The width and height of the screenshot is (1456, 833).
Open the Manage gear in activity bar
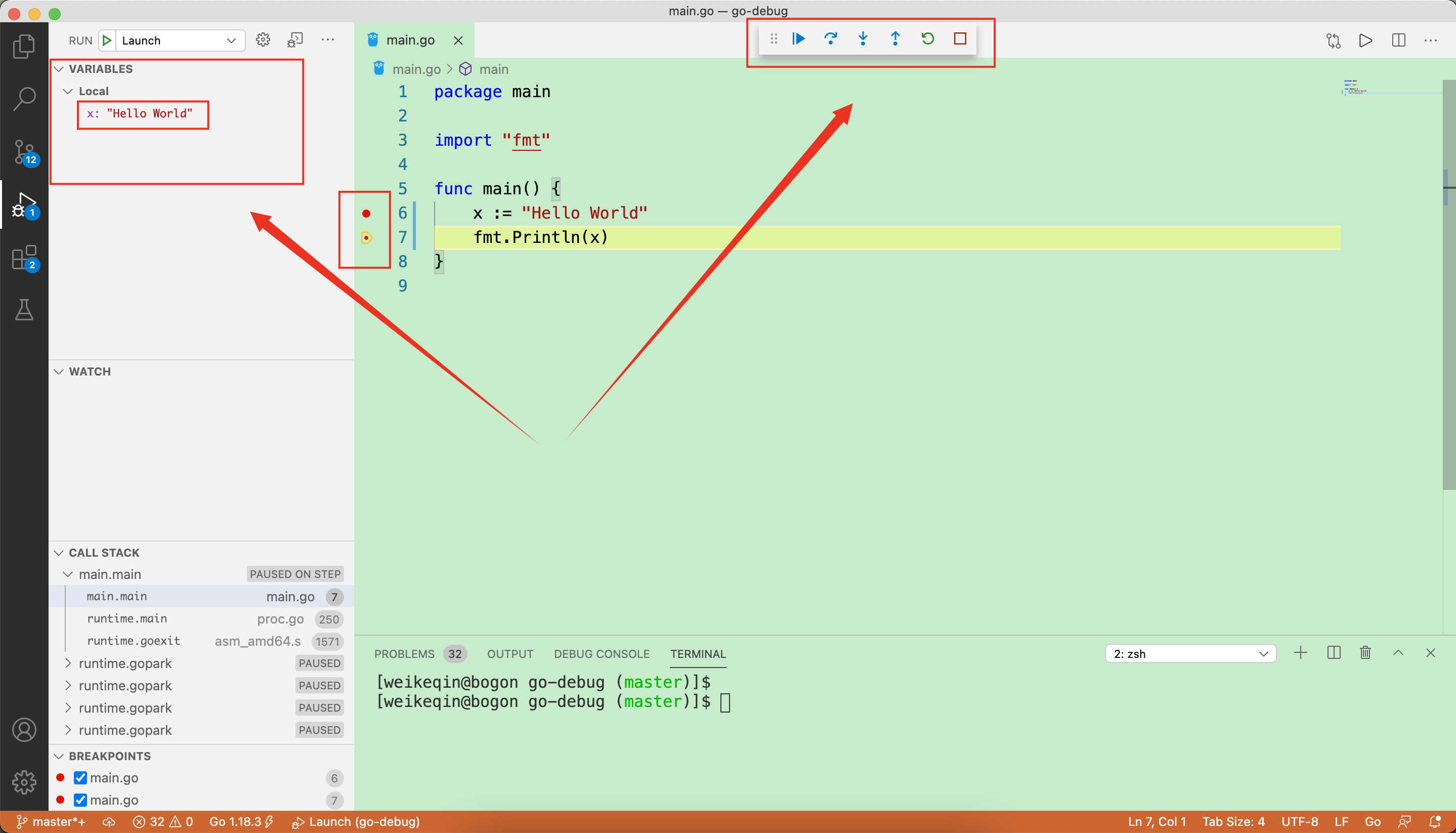[x=24, y=782]
